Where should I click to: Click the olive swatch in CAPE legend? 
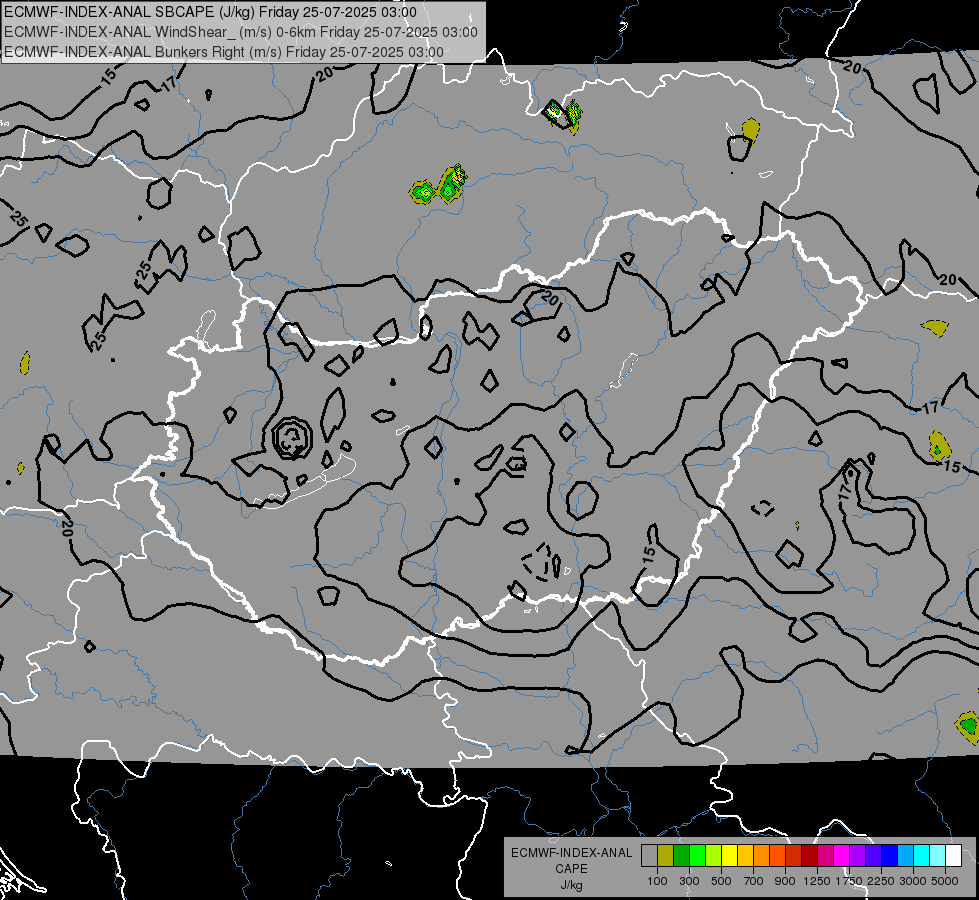click(x=666, y=856)
